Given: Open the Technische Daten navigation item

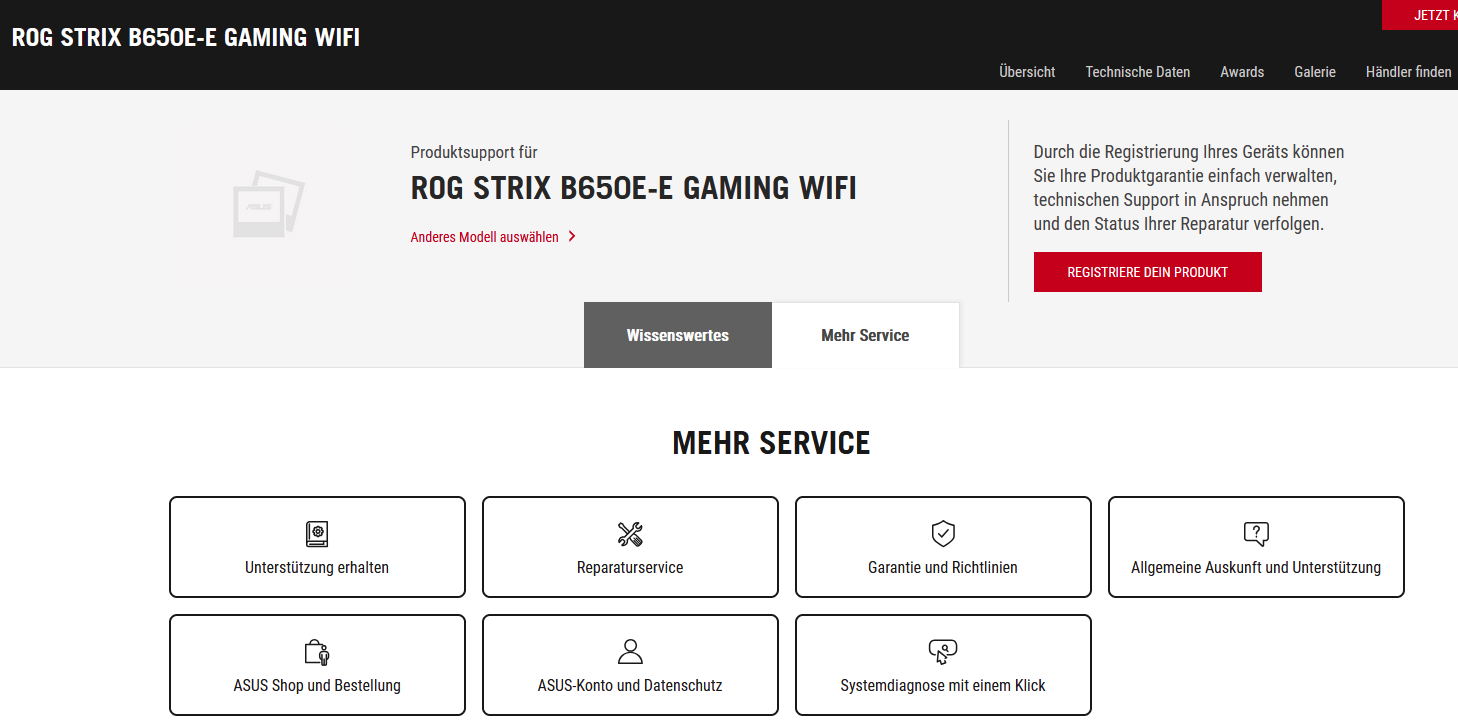Looking at the screenshot, I should (x=1138, y=72).
